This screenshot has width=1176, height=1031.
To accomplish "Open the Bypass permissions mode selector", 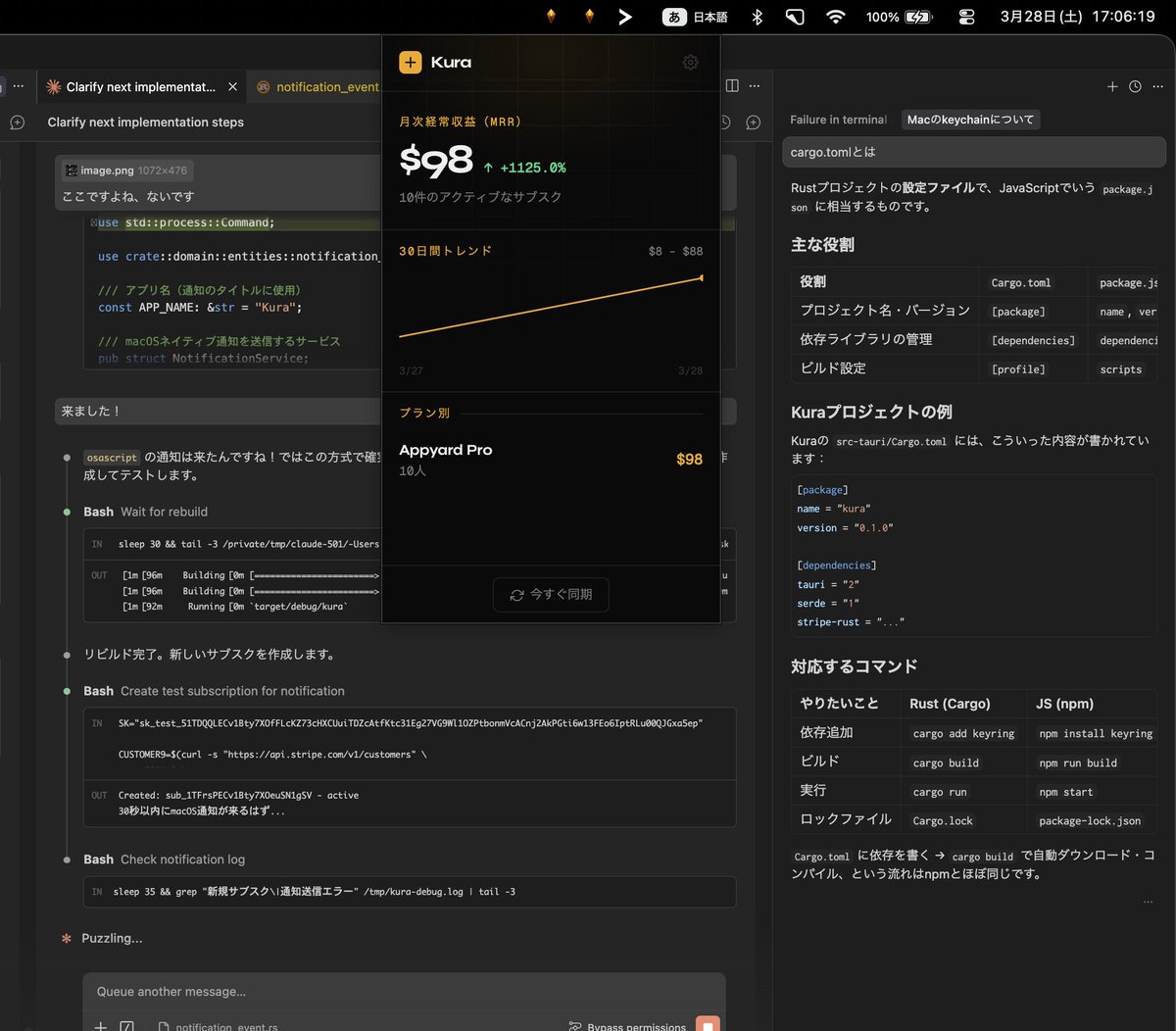I will [x=627, y=1026].
